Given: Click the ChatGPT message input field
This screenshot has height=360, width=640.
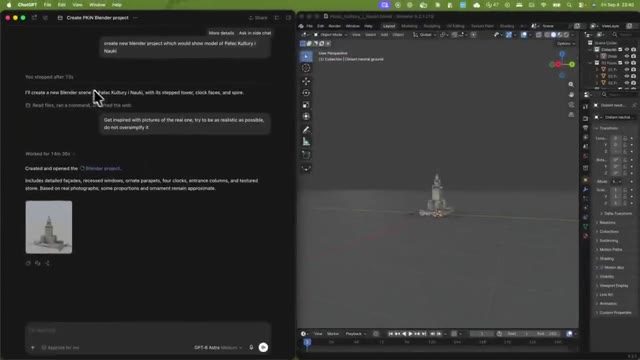Looking at the screenshot, I should [148, 331].
